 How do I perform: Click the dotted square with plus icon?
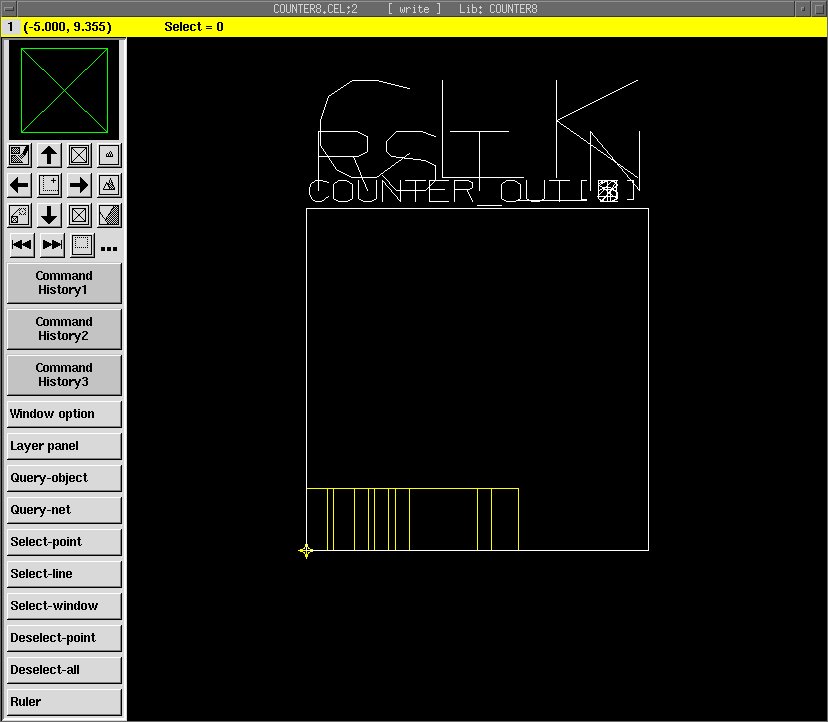pyautogui.click(x=49, y=185)
